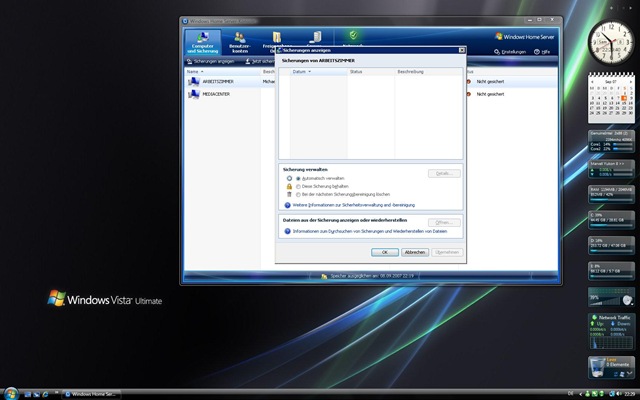This screenshot has height=400, width=640.
Task: Open the Recycle Bin gadget
Action: (x=611, y=367)
